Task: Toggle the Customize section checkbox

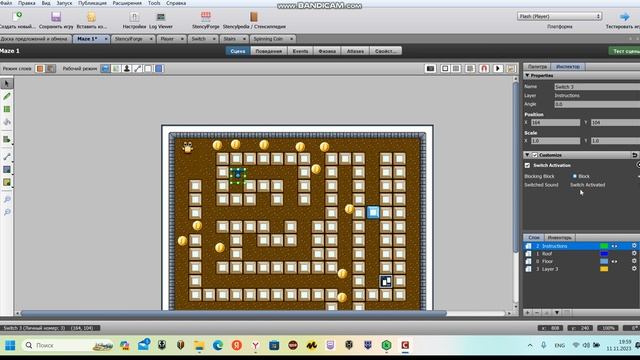Action: (535, 155)
